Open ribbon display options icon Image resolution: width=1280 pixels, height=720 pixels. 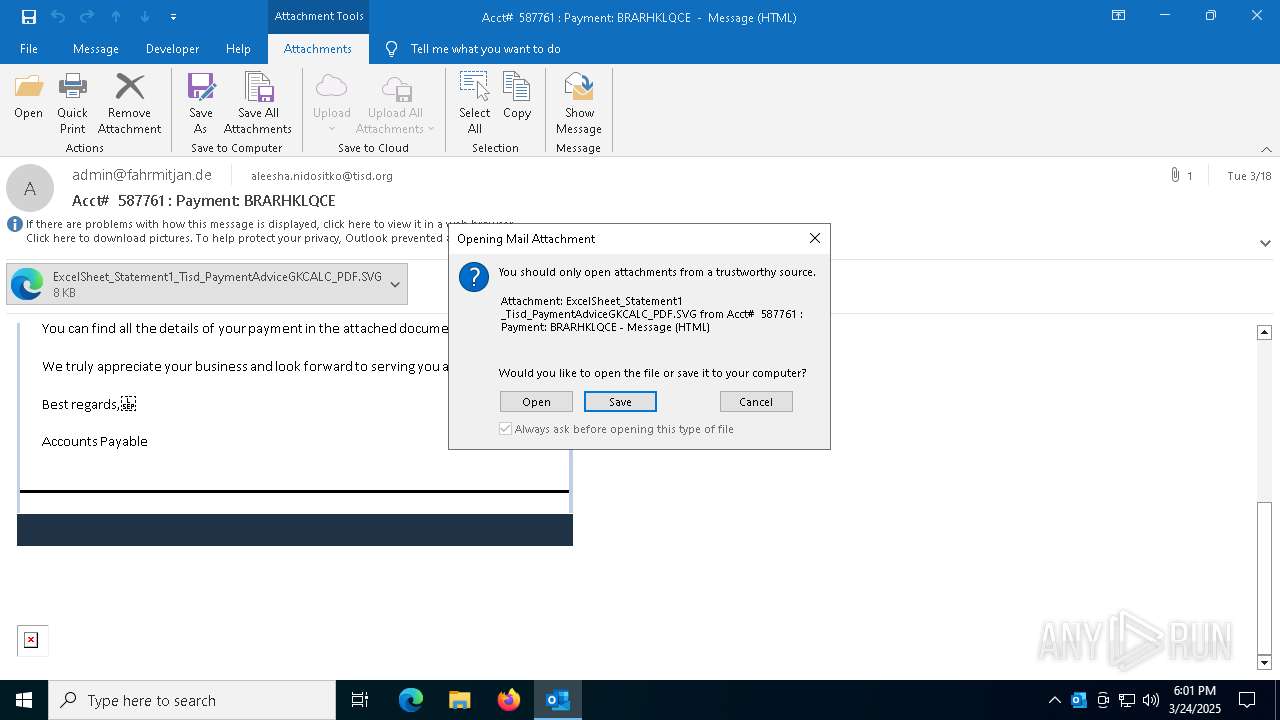click(1119, 15)
